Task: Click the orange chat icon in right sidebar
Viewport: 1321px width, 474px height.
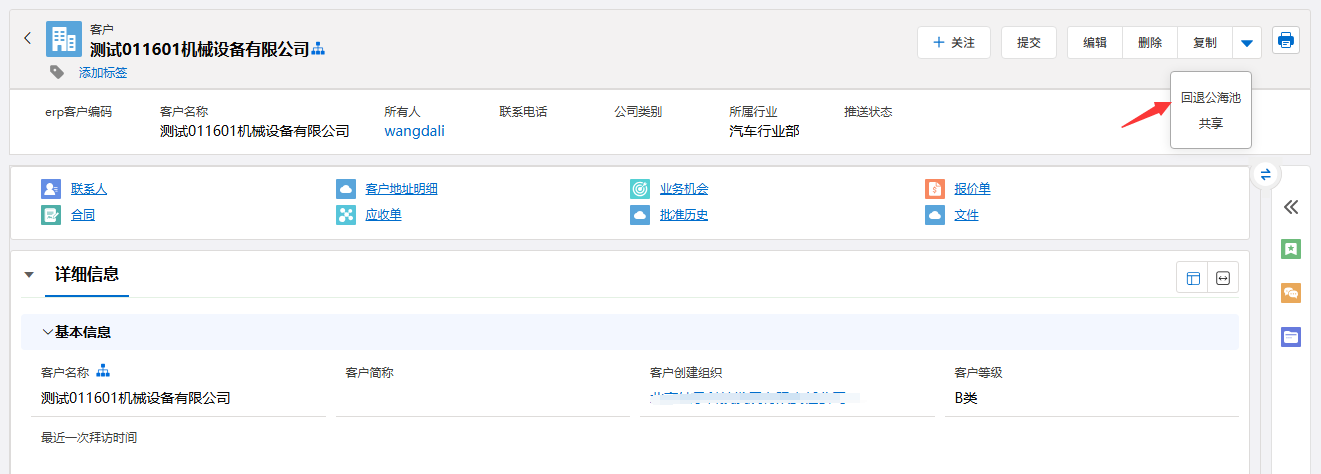Action: pos(1291,293)
